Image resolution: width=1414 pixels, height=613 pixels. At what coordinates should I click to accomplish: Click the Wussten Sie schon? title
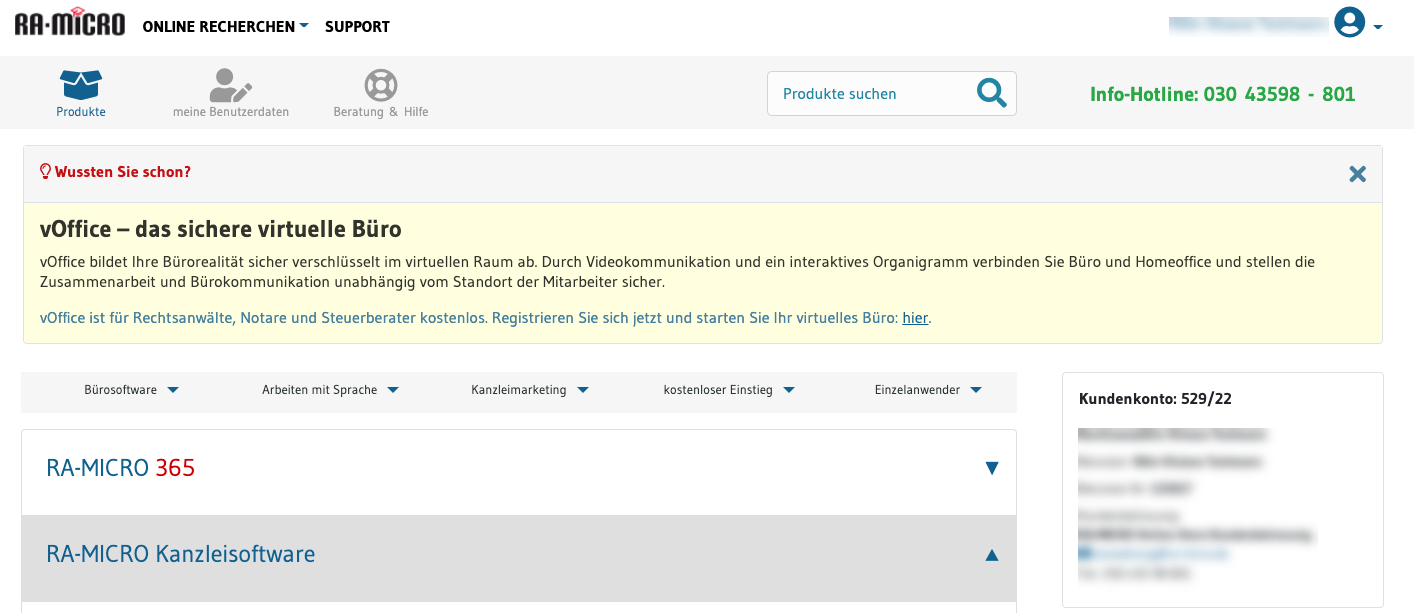point(122,172)
